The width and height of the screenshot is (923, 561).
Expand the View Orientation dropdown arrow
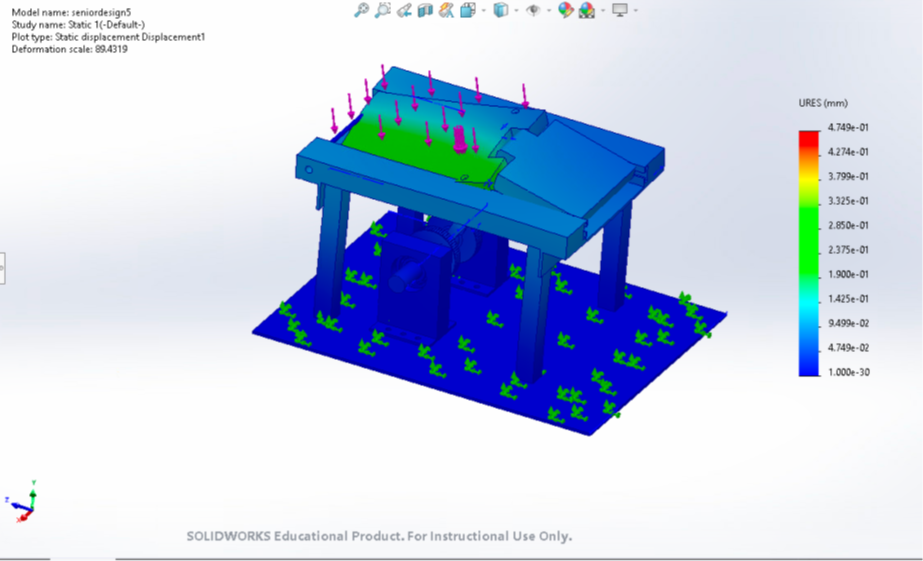pyautogui.click(x=484, y=10)
